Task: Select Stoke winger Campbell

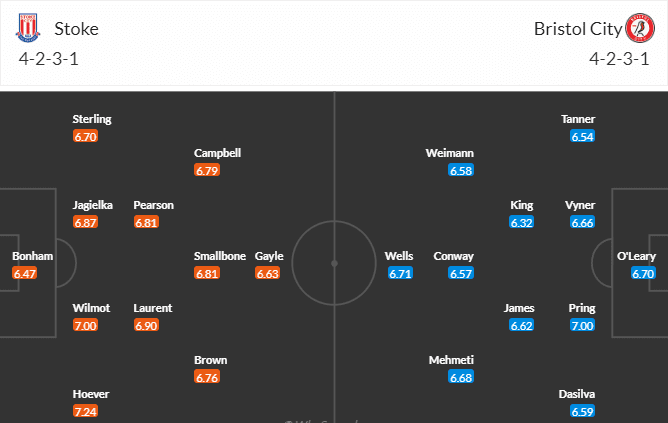Action: click(218, 153)
